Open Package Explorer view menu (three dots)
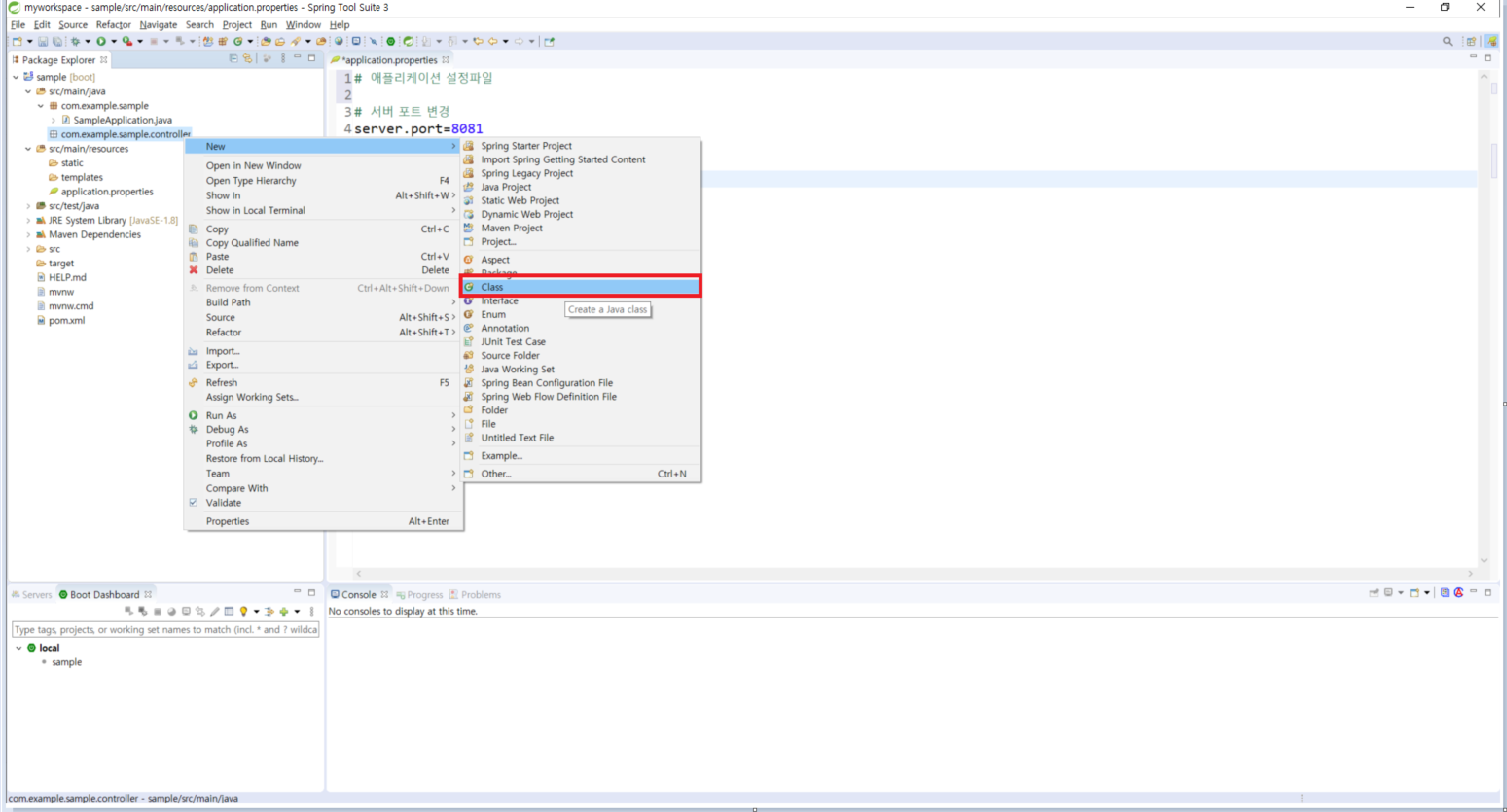1507x812 pixels. tap(283, 58)
